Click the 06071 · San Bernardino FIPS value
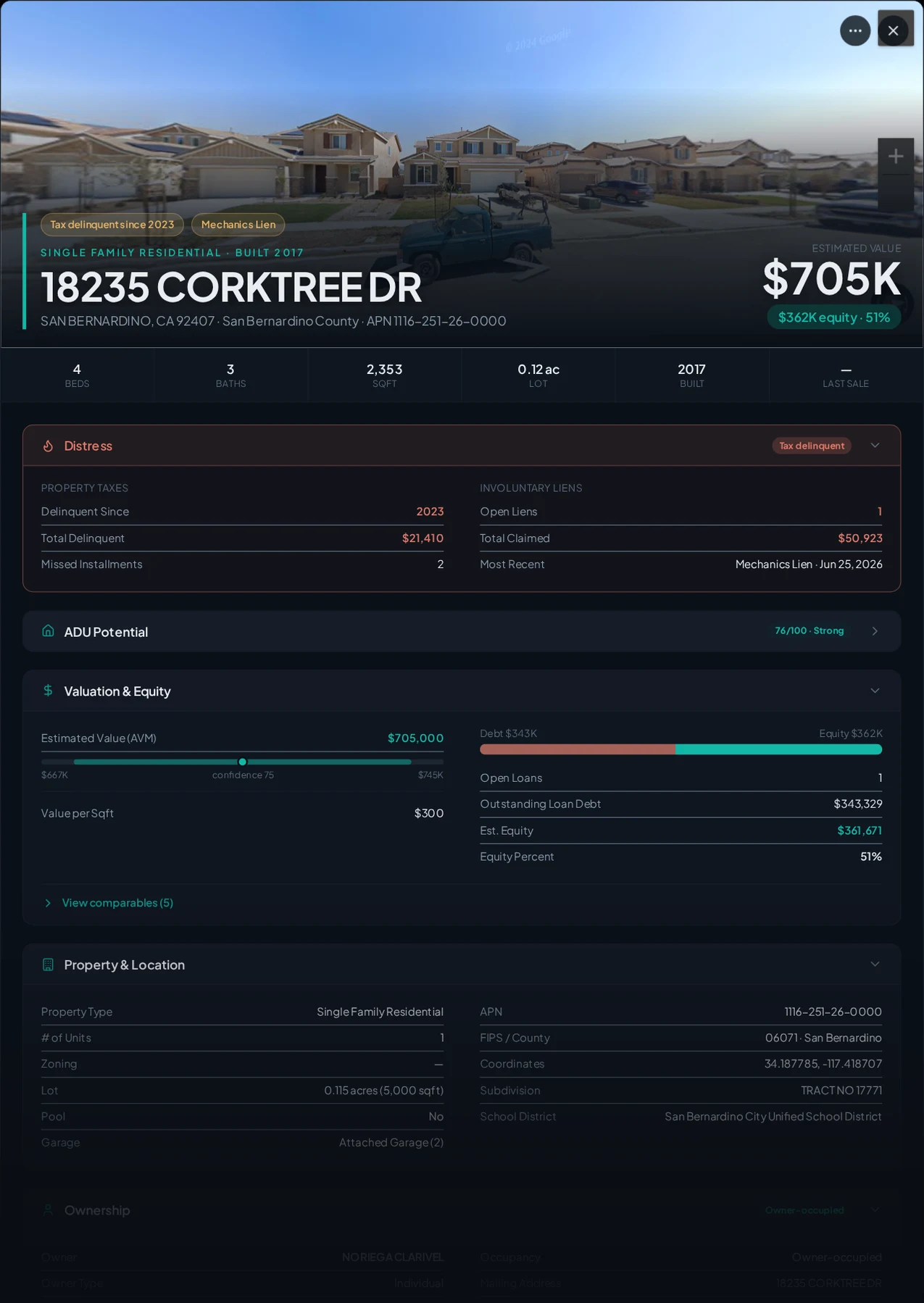The image size is (924, 1303). pyautogui.click(x=823, y=1038)
